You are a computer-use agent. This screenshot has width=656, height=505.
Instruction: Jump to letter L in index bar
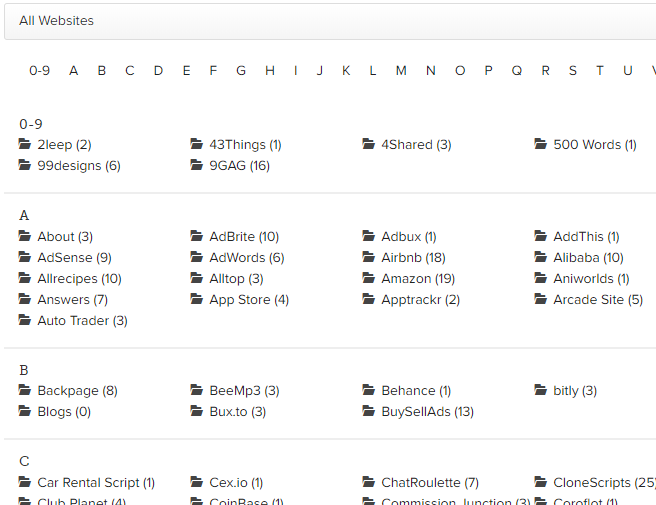coord(372,71)
